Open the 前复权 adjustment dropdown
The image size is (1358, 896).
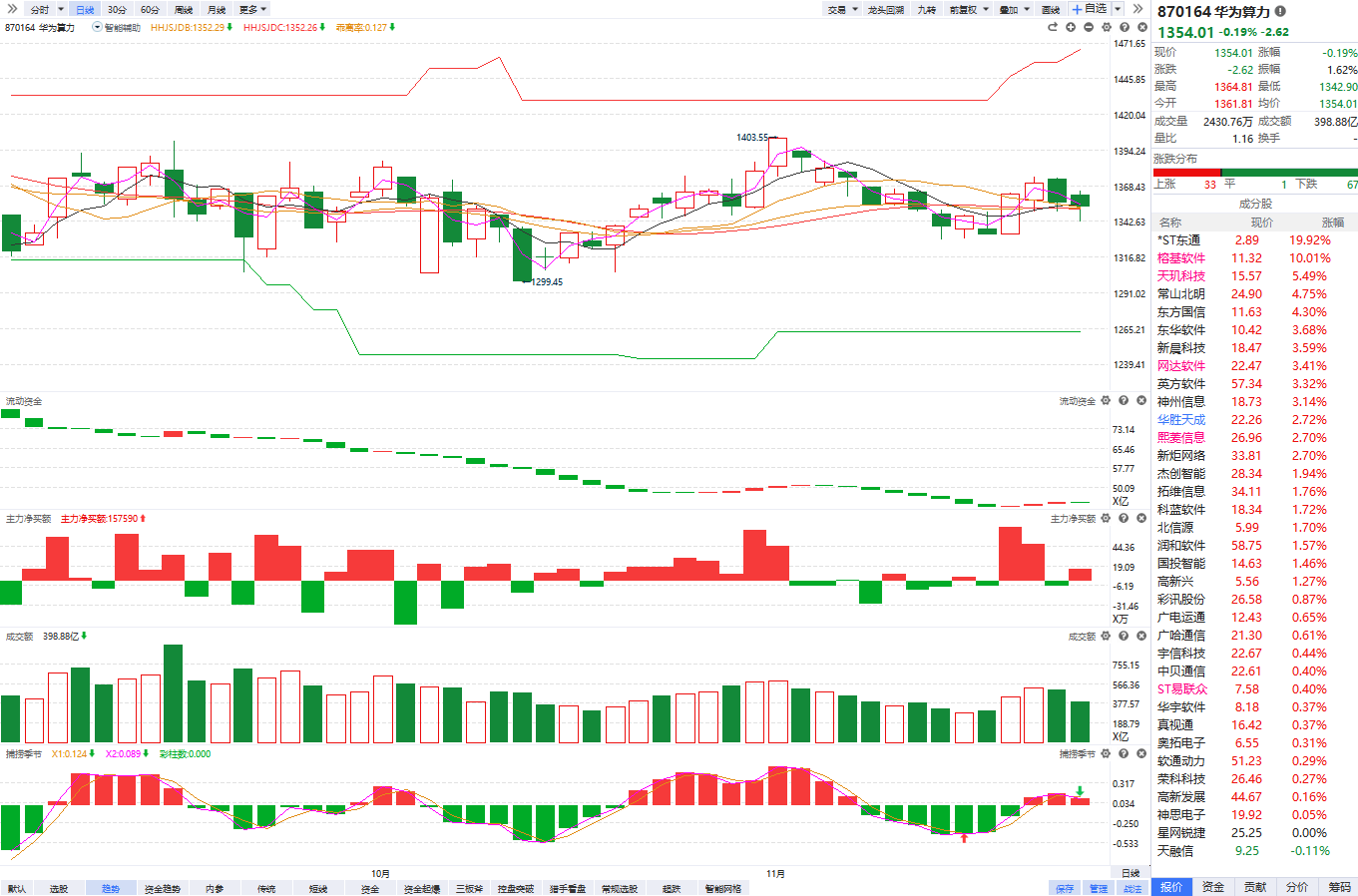pyautogui.click(x=969, y=9)
